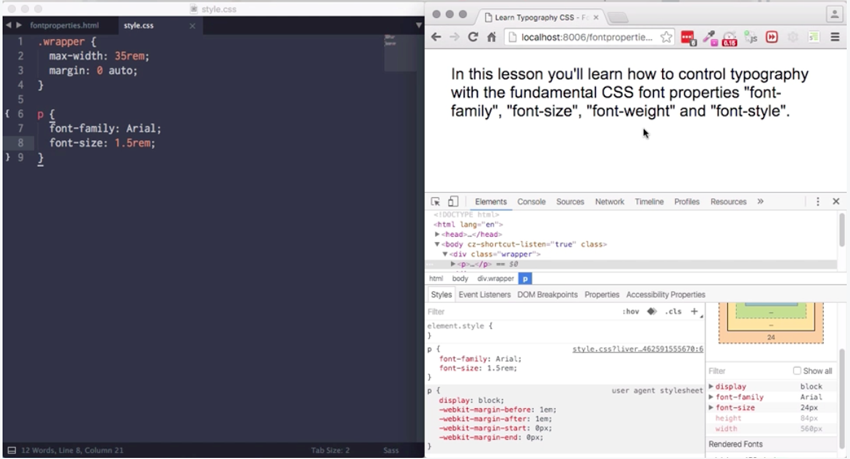850x459 pixels.
Task: Expand the head element node
Action: tap(437, 234)
